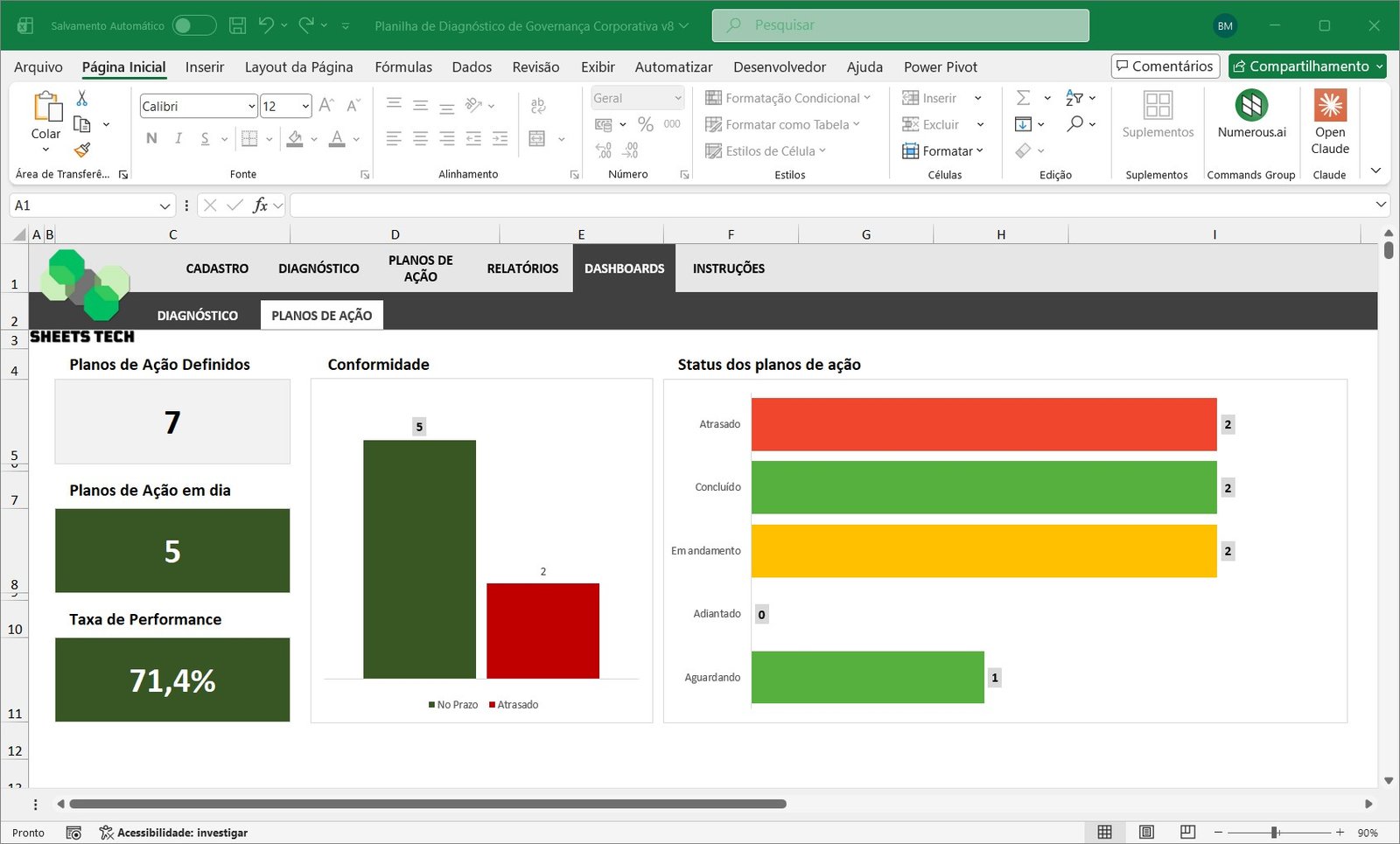The width and height of the screenshot is (1400, 844).
Task: Click the Cut scissors icon
Action: tap(82, 98)
